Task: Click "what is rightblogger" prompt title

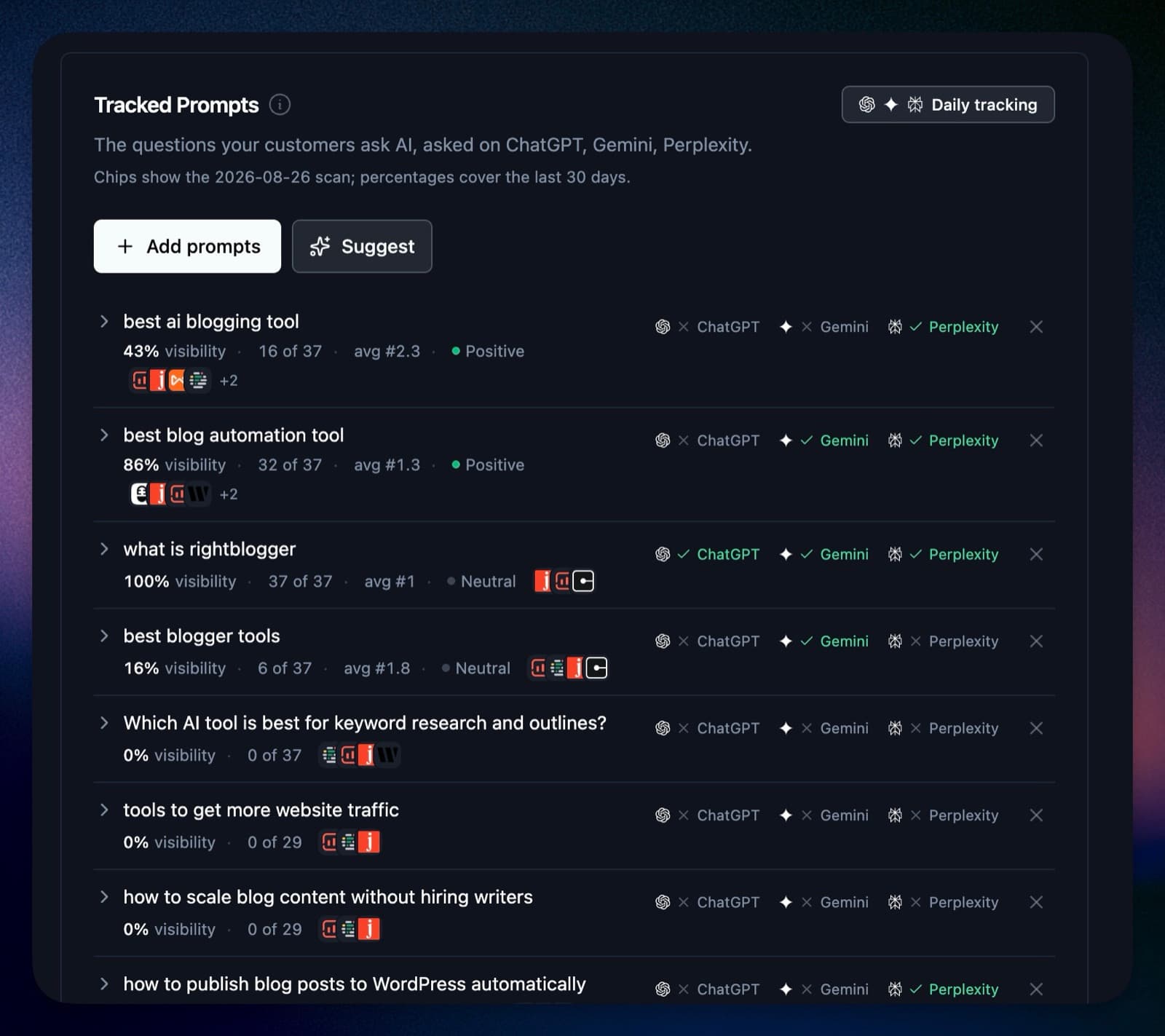Action: coord(210,548)
